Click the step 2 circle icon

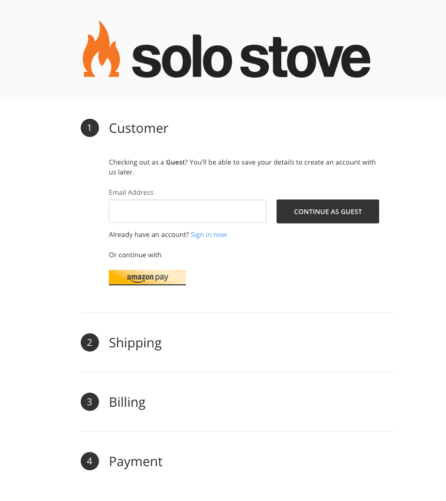90,342
